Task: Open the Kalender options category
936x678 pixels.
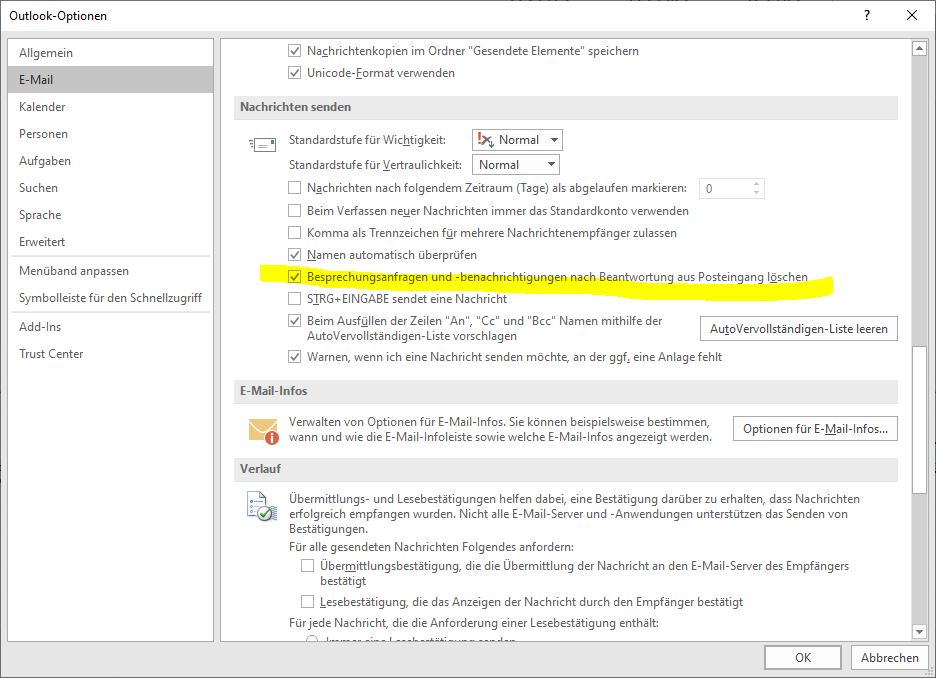Action: coord(110,107)
